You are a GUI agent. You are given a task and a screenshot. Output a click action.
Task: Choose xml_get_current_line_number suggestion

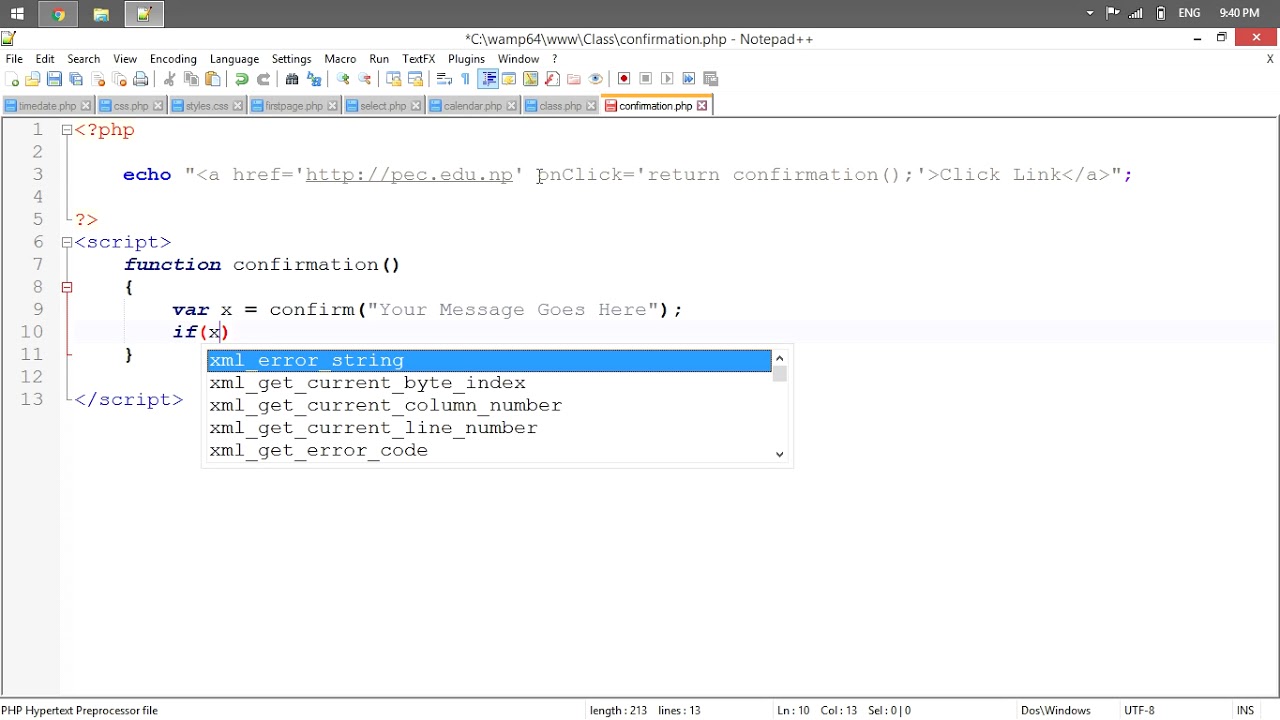coord(489,428)
